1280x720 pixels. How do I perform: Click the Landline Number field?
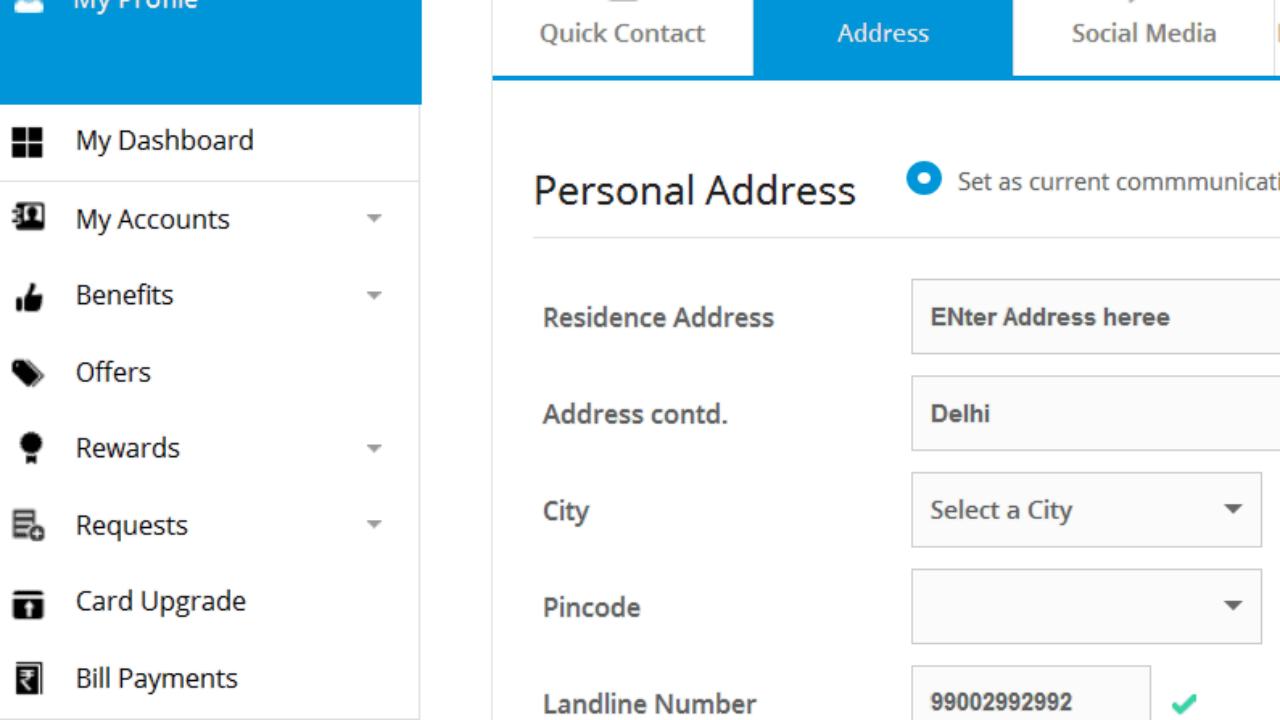coord(1031,693)
